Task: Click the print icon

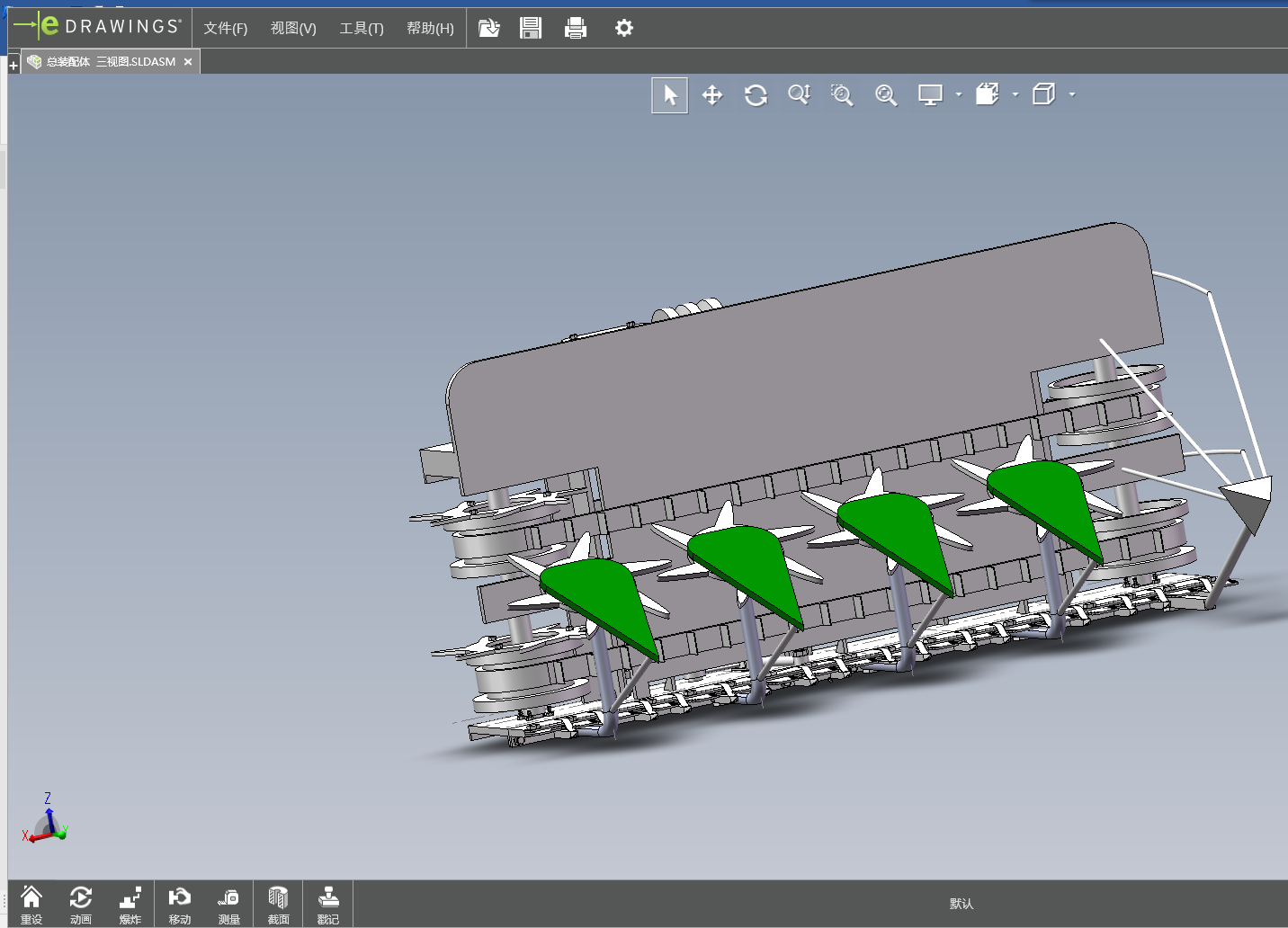Action: [x=576, y=28]
